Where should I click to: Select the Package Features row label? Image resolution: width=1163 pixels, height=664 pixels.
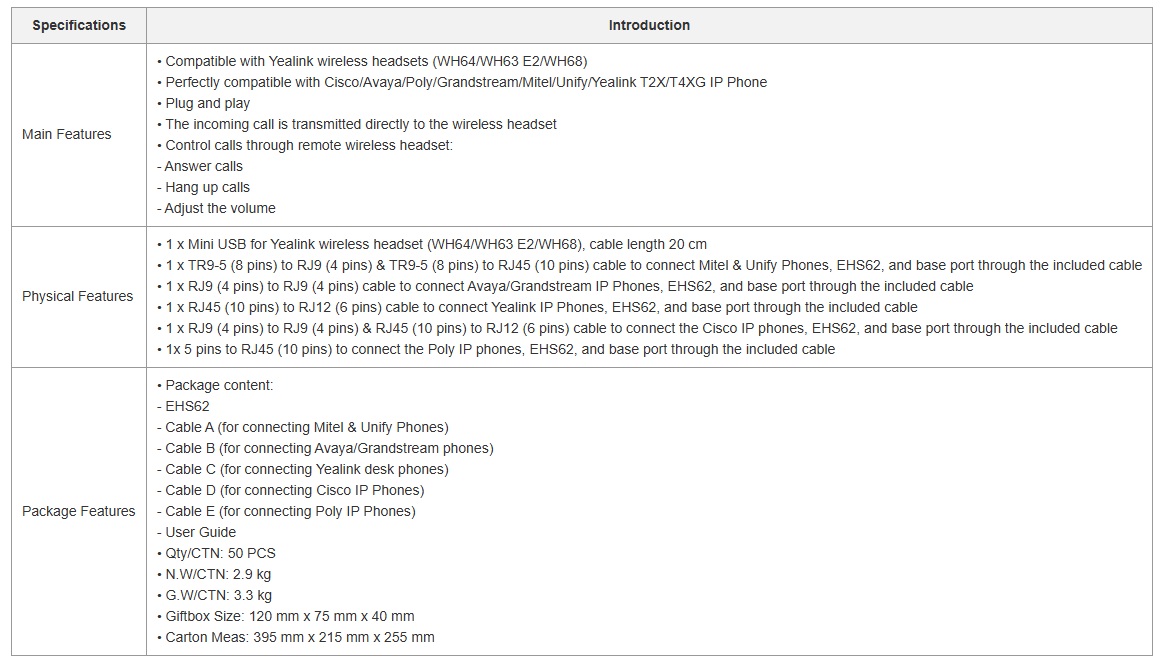point(79,511)
